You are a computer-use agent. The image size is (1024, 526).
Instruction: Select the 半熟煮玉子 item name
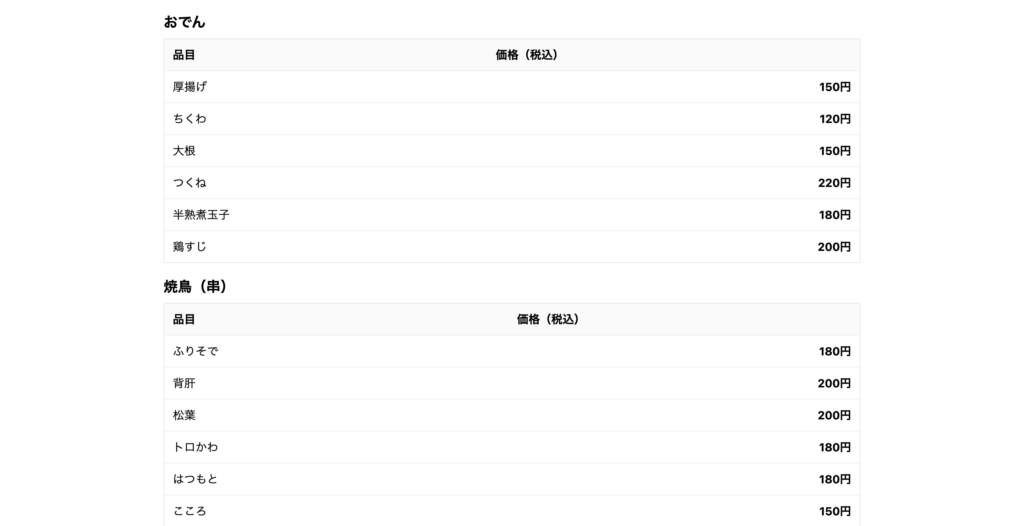pyautogui.click(x=201, y=215)
